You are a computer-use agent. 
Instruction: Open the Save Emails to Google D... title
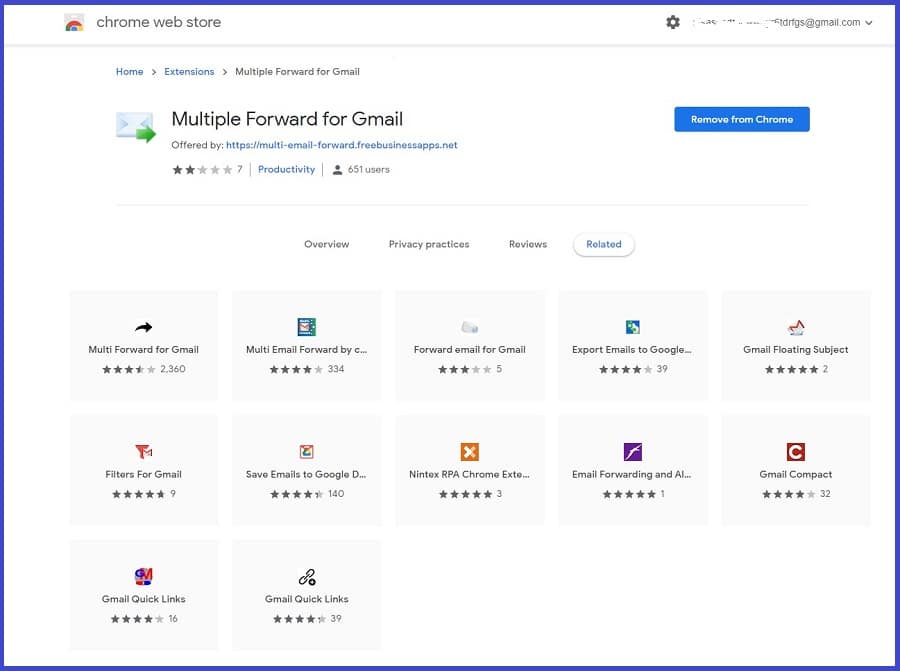(x=306, y=474)
